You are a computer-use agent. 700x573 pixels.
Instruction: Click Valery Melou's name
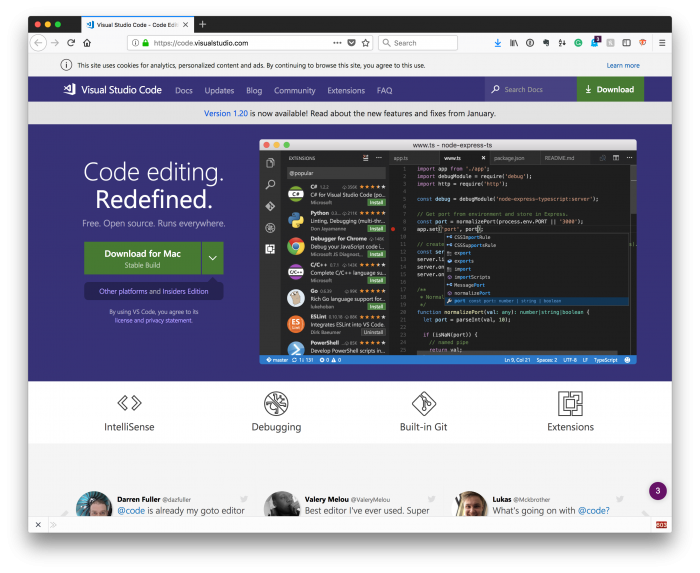326,499
